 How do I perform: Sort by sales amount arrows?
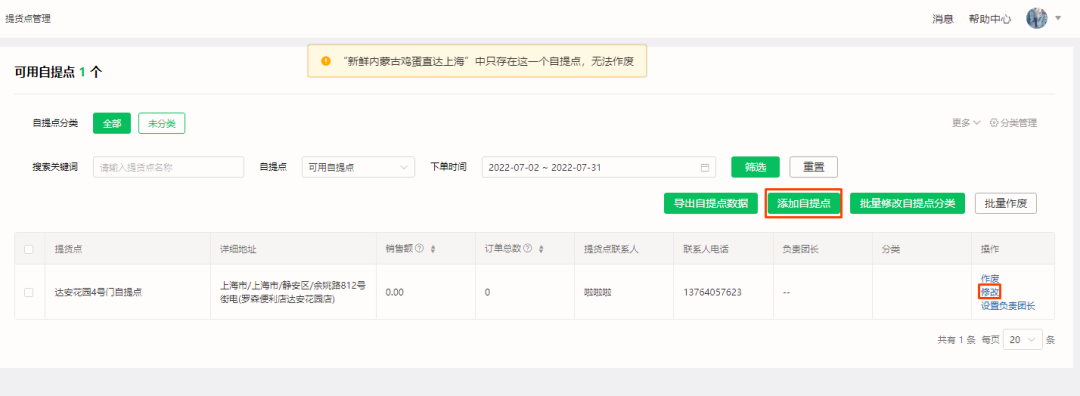coord(433,249)
